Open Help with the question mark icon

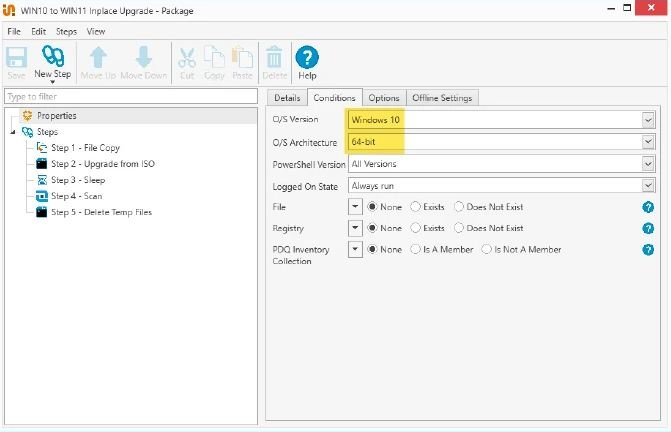(x=307, y=57)
